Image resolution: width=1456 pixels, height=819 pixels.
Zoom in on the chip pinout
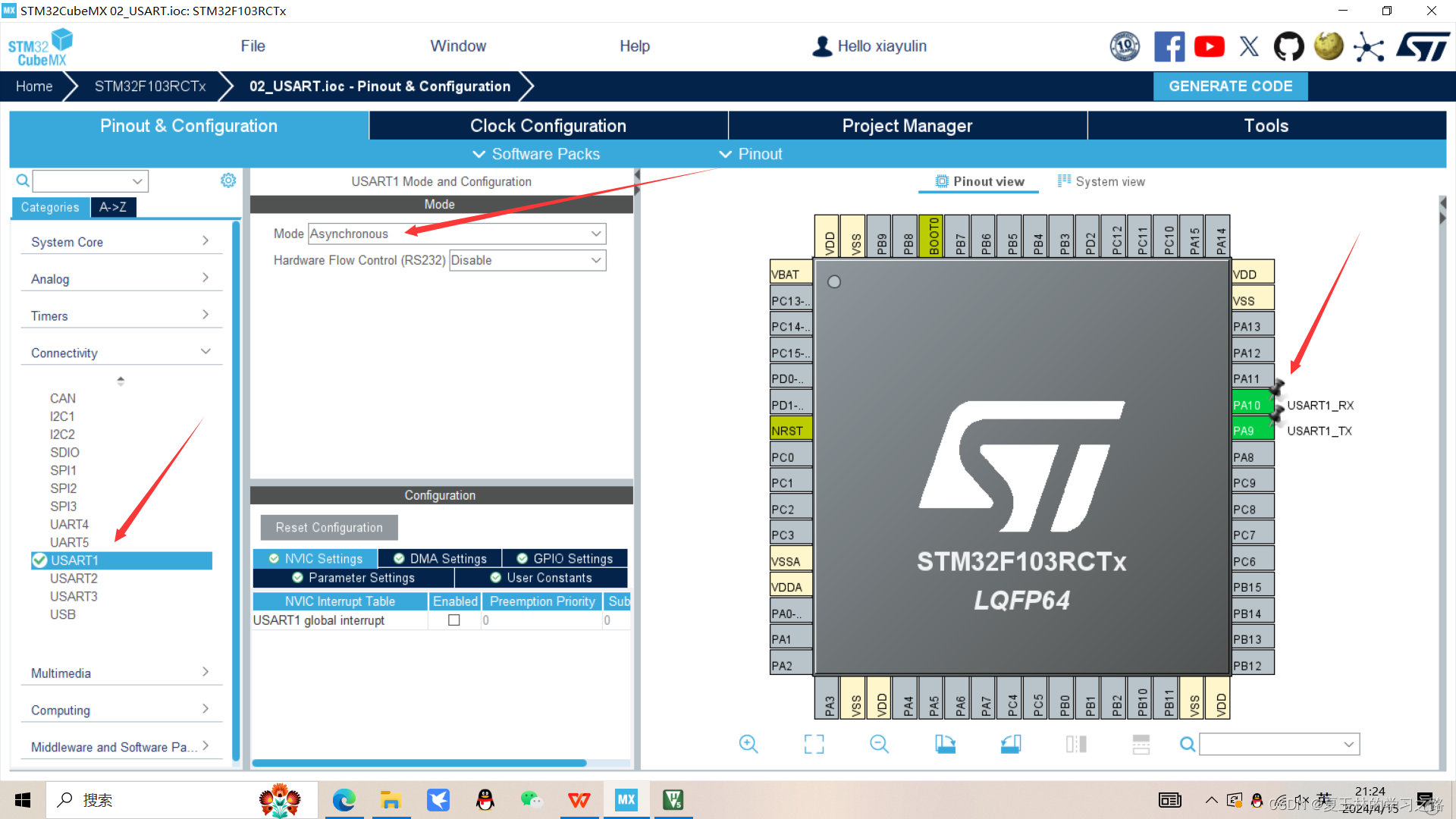pyautogui.click(x=748, y=744)
